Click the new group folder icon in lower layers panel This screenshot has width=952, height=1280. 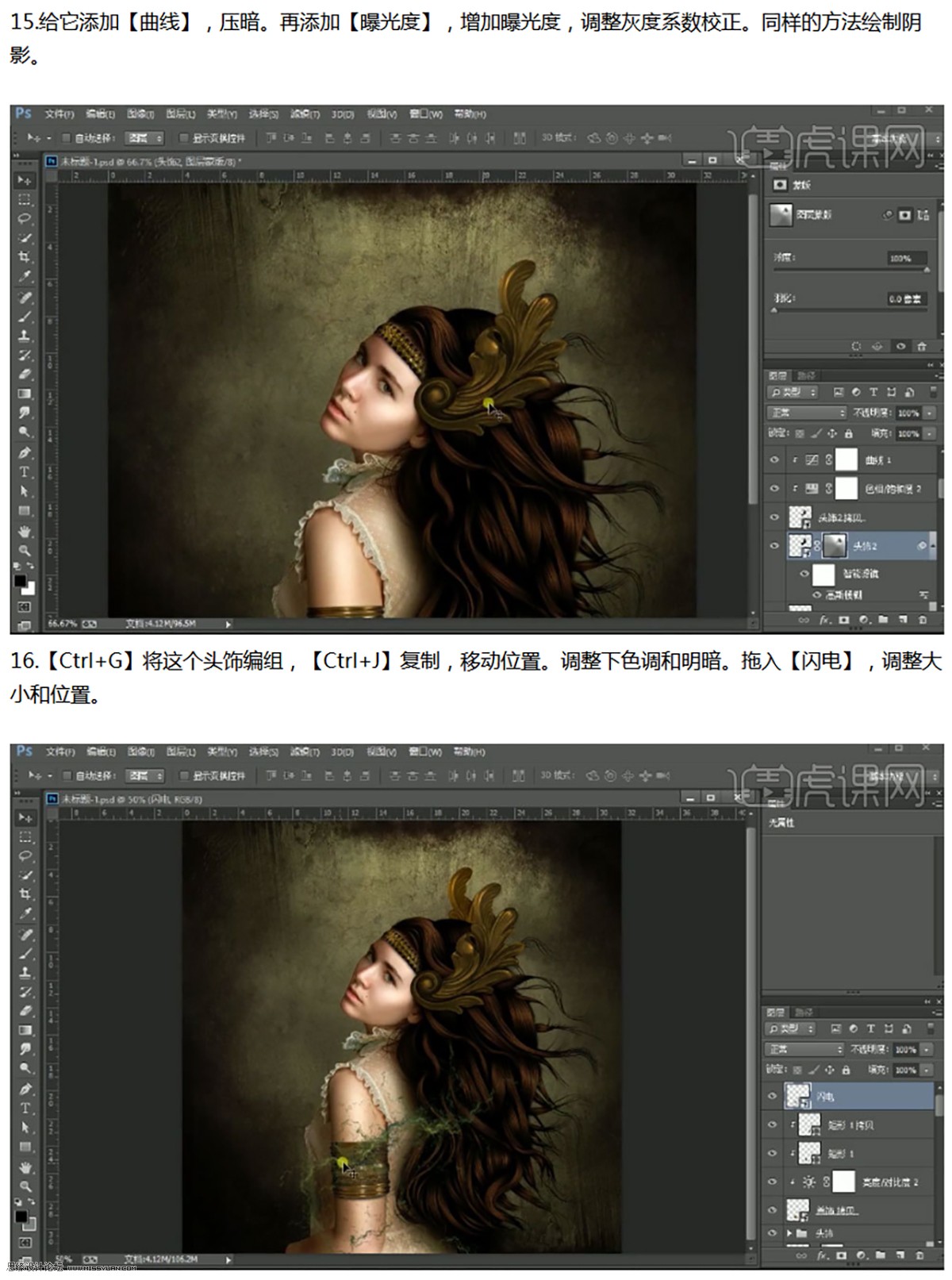881,1256
